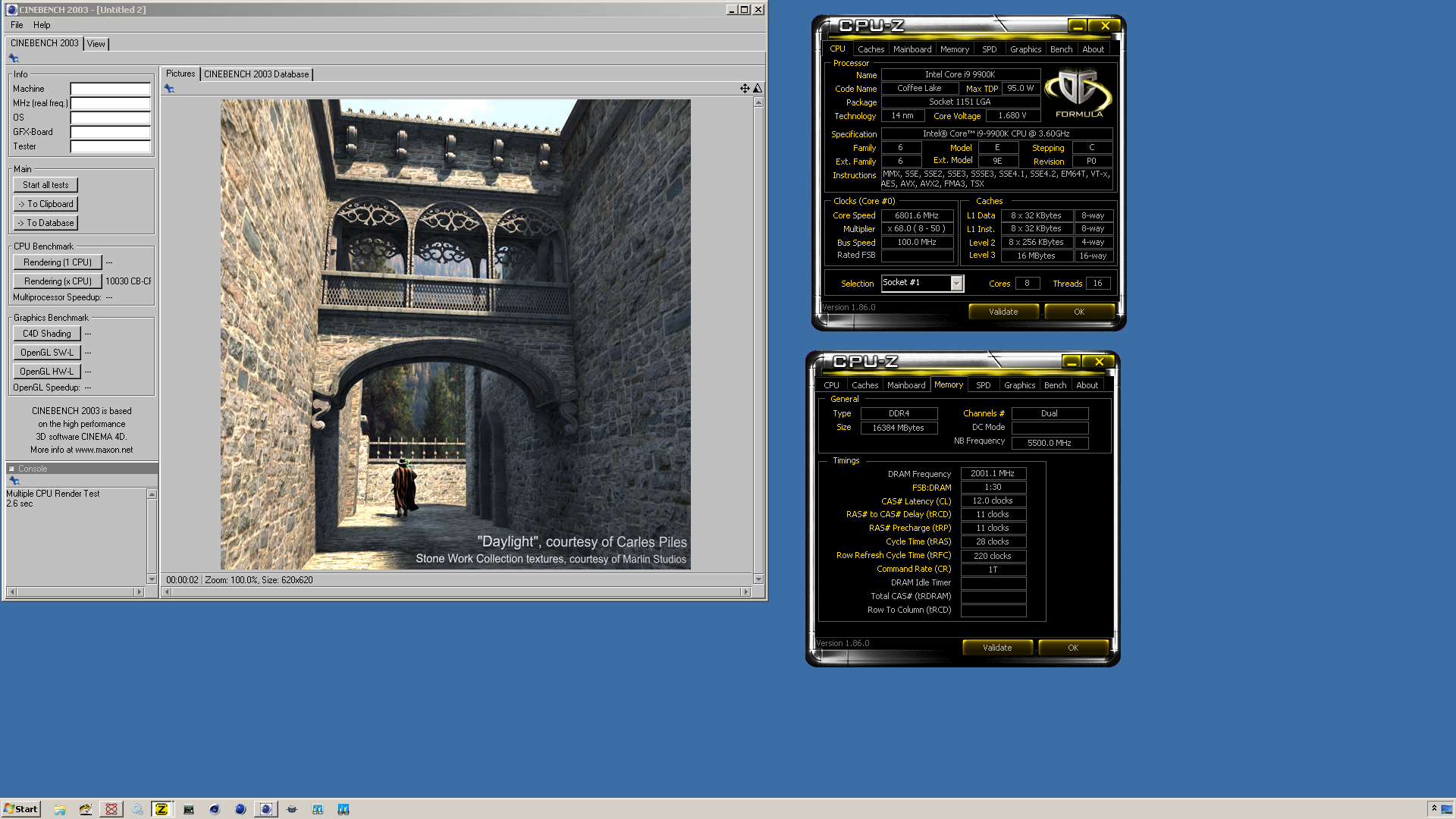Click OK in the lower CPU-Z Memory window
Viewport: 1456px width, 819px height.
1073,648
